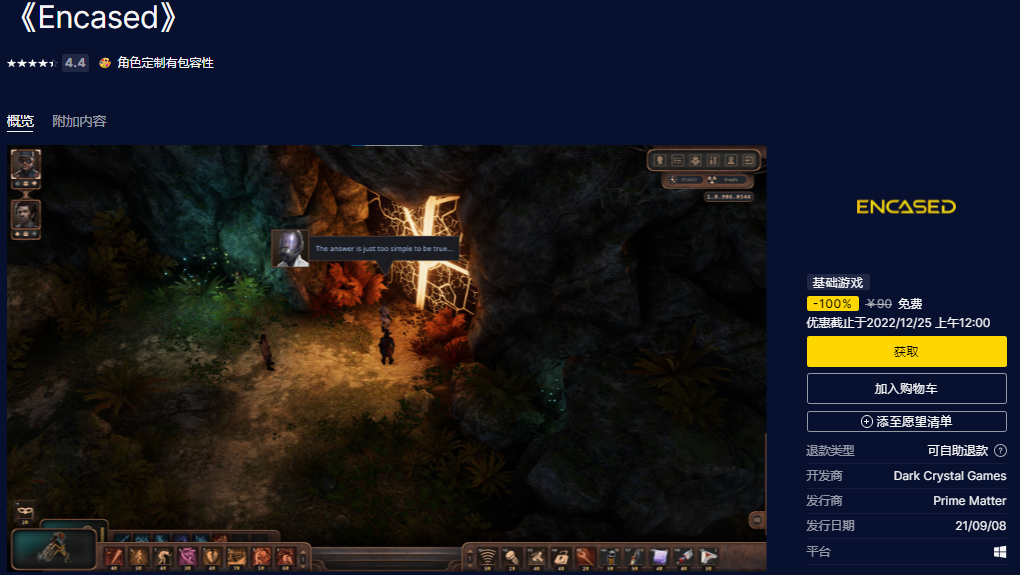Click the palette icon beside 角色定制有包容性
The image size is (1020, 575).
(104, 63)
